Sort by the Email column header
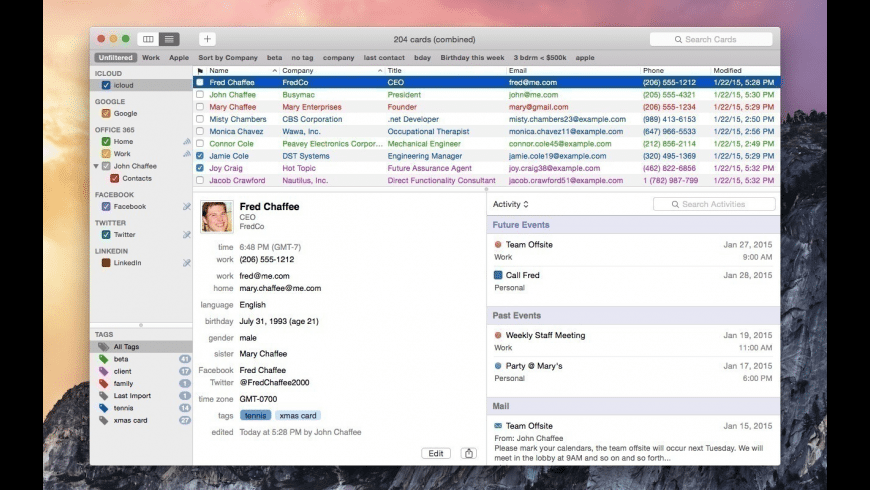The image size is (870, 490). (x=573, y=71)
